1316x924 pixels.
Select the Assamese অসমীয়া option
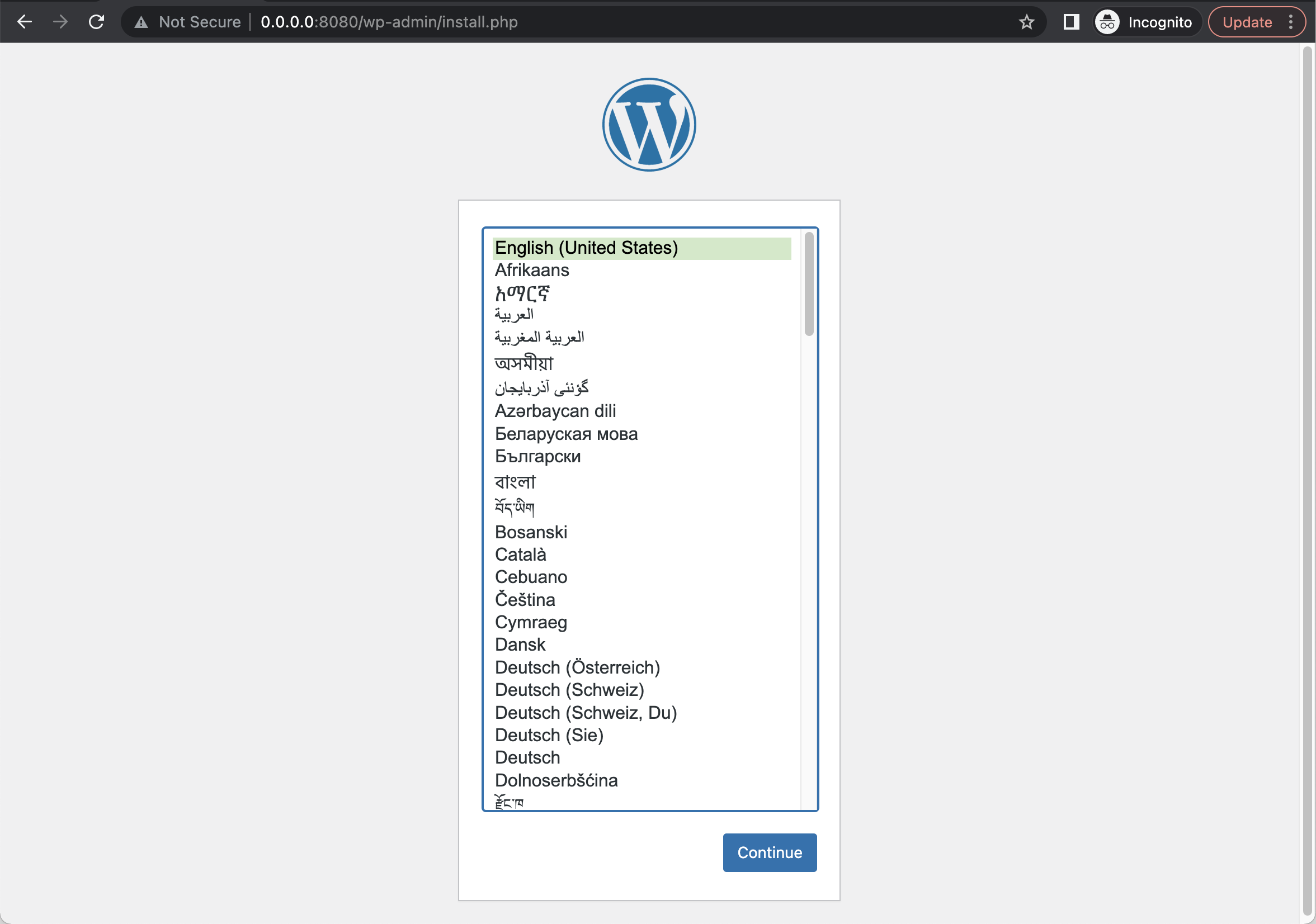click(642, 363)
